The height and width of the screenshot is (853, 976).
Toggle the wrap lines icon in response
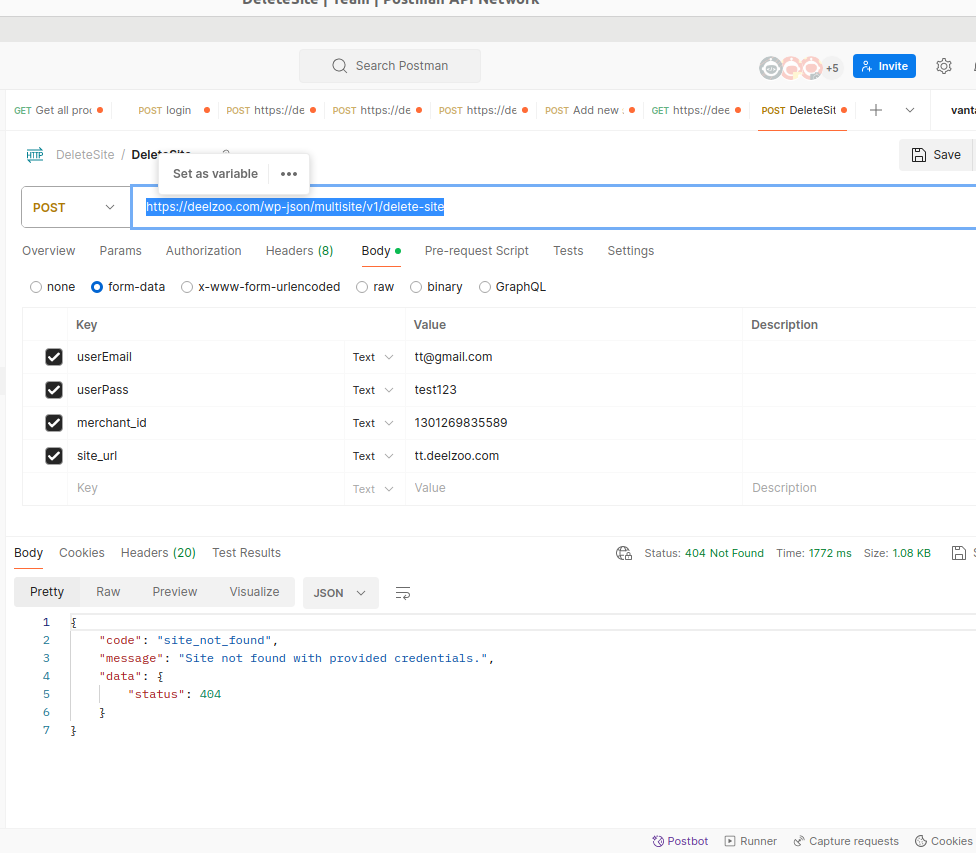(403, 593)
